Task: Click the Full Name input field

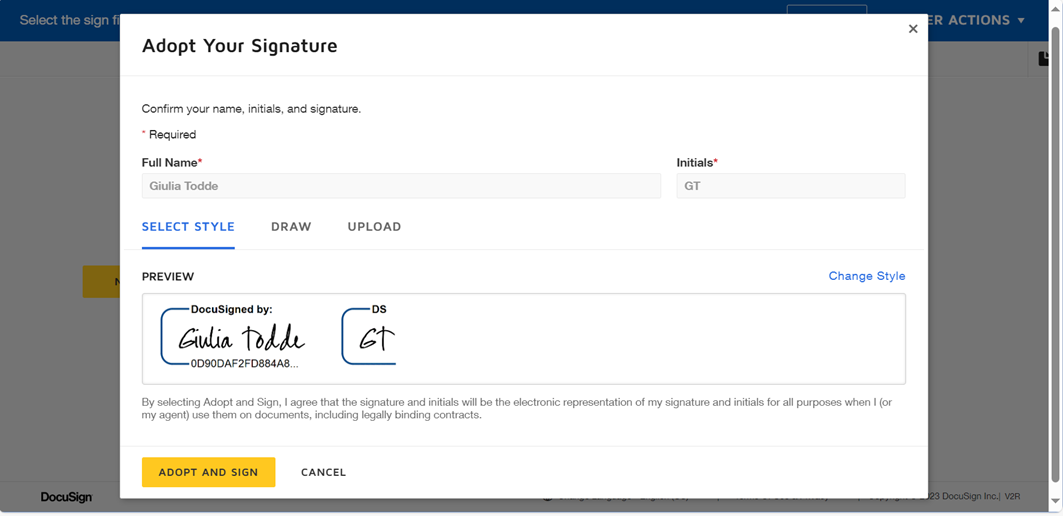Action: (401, 186)
